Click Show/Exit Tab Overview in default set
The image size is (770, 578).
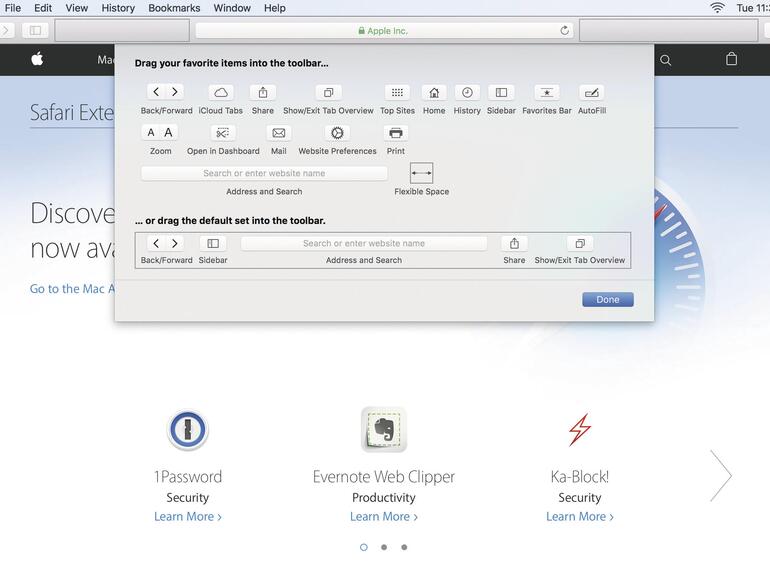(580, 244)
